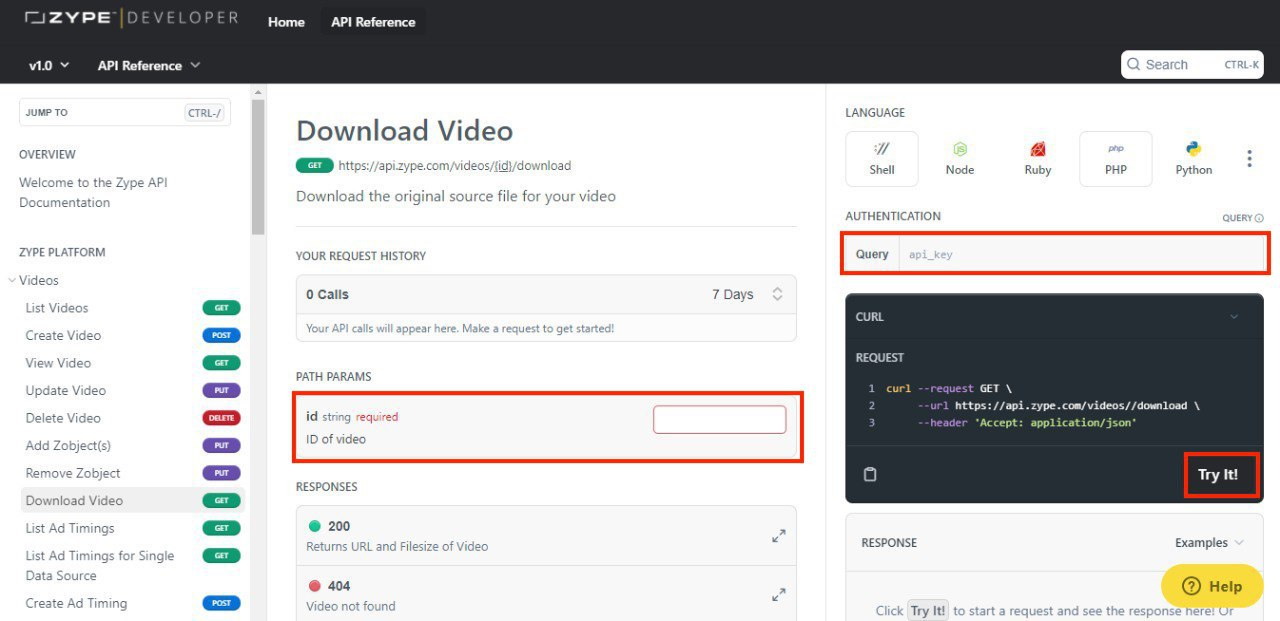Collapse the CURL code panel chevron
This screenshot has width=1280, height=621.
pyautogui.click(x=1234, y=317)
